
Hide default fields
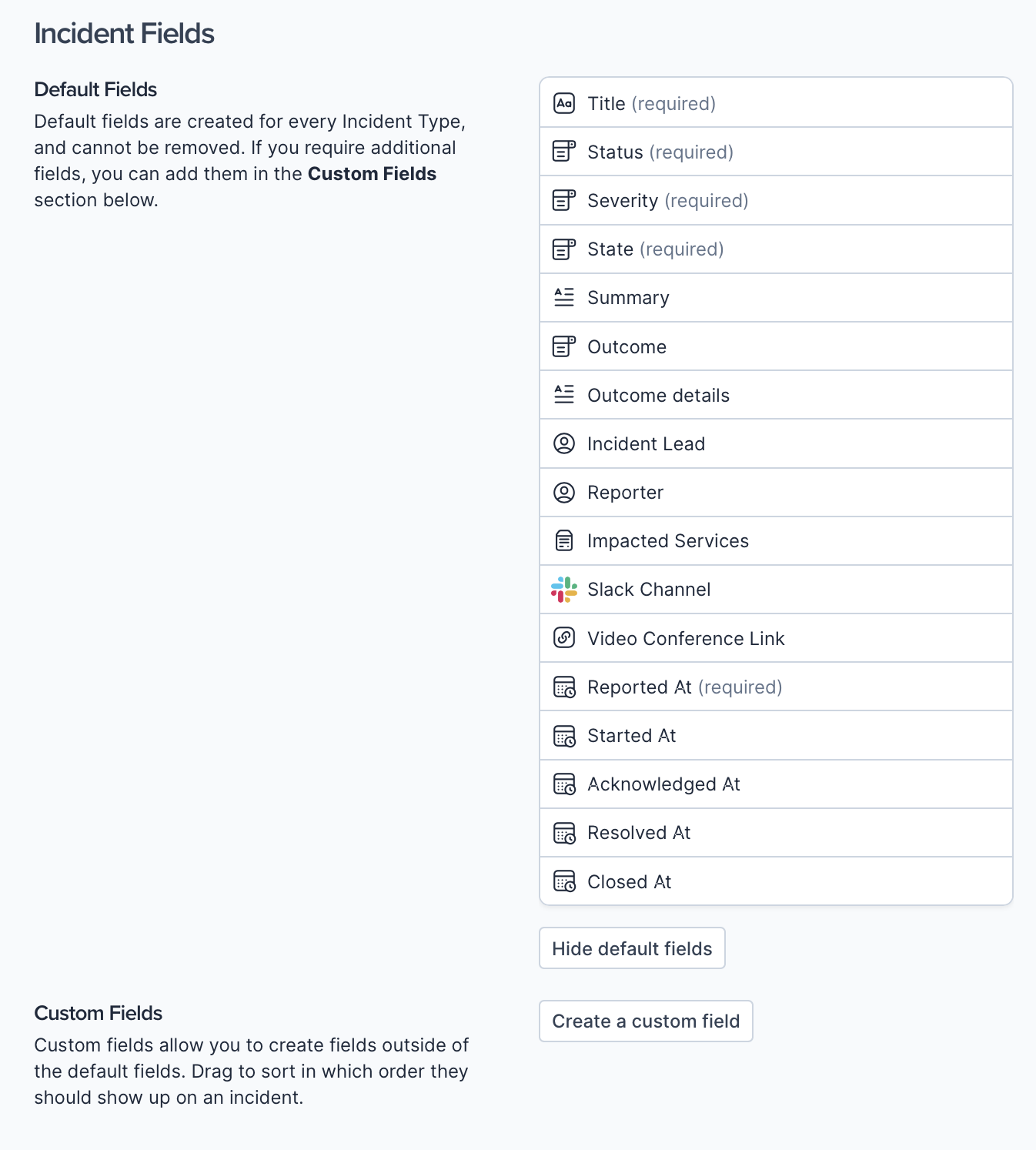pyautogui.click(x=632, y=948)
